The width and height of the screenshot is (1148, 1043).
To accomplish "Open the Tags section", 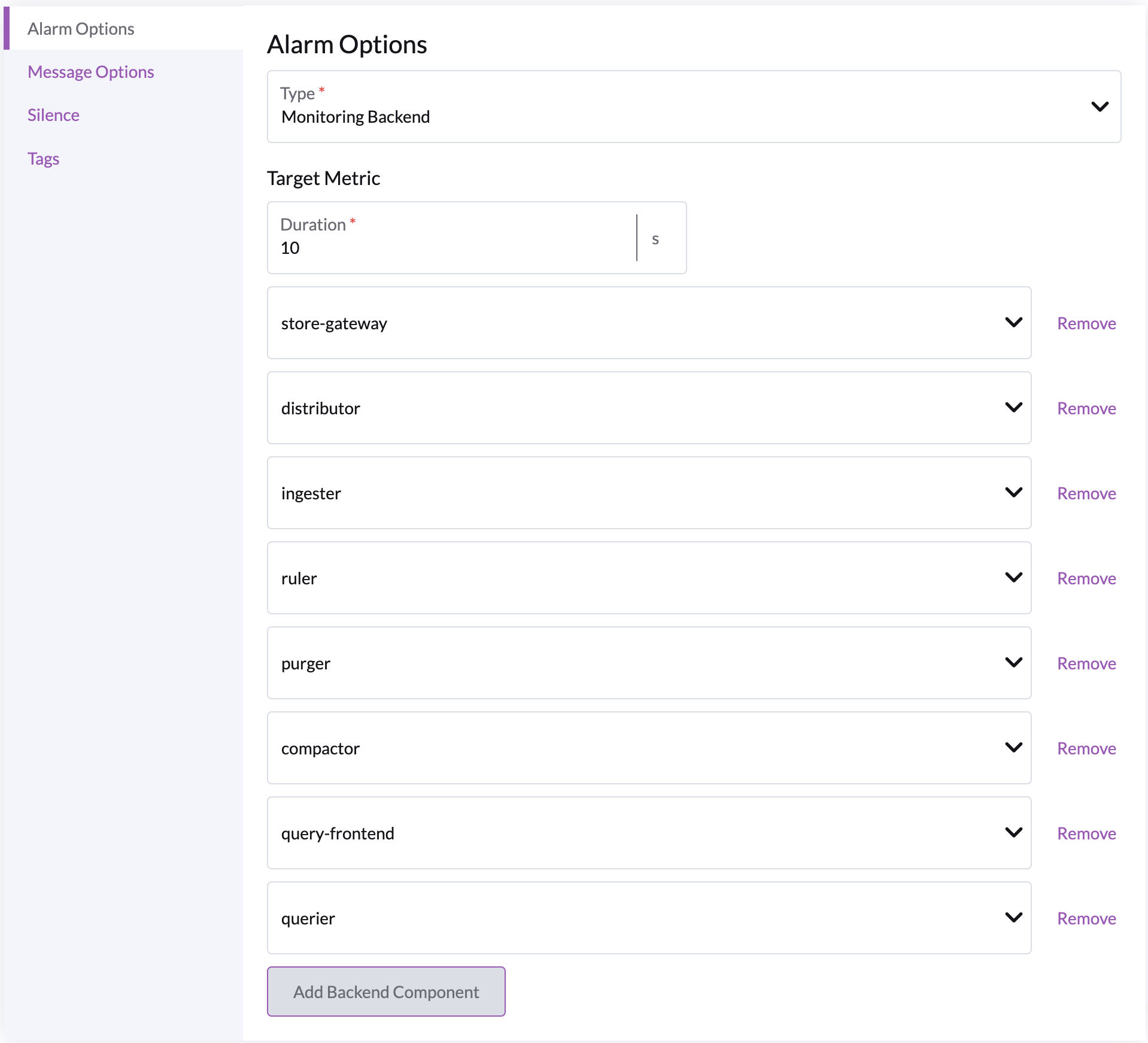I will (43, 159).
